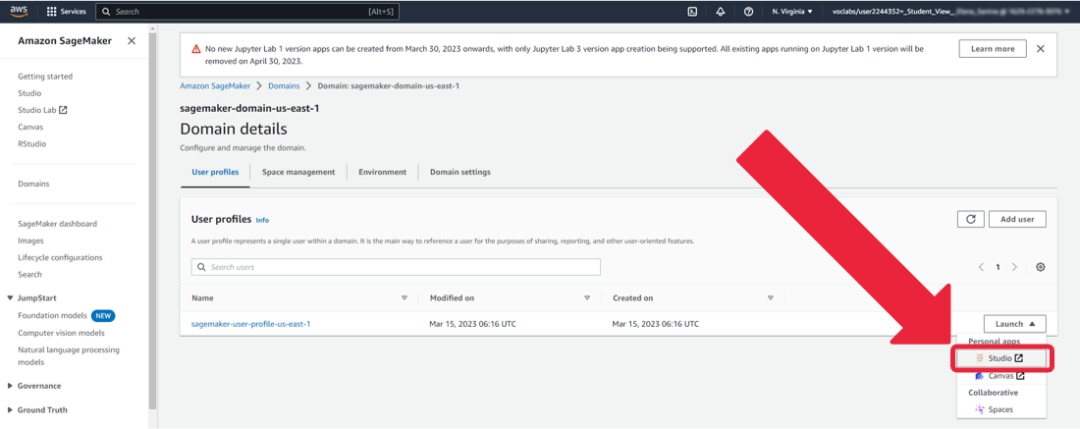Collapse the JumpStart section
The image size is (1080, 429).
10,298
